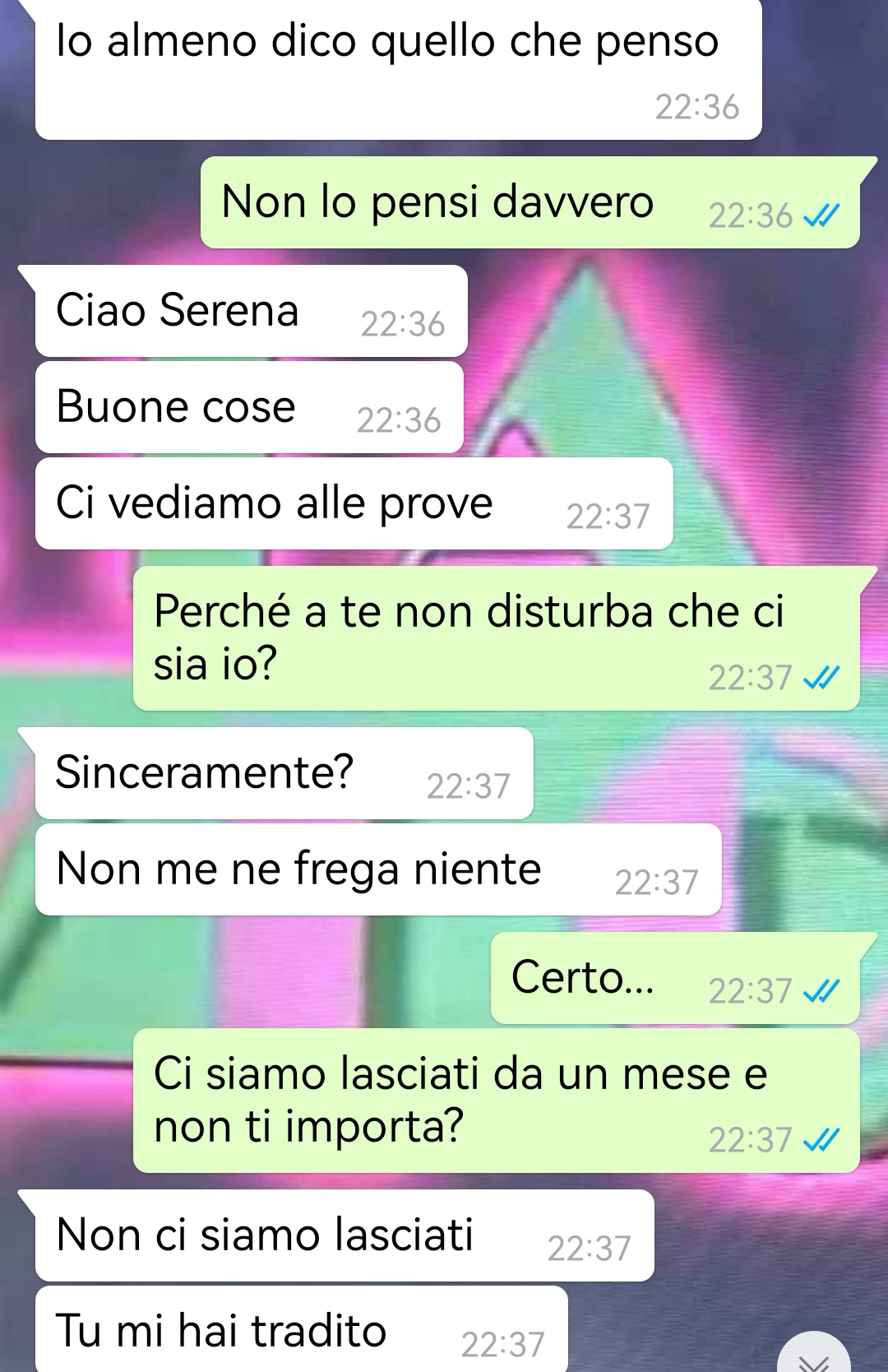Select the 'Ciao Serena' message bubble
The image size is (888, 1372).
point(252,311)
